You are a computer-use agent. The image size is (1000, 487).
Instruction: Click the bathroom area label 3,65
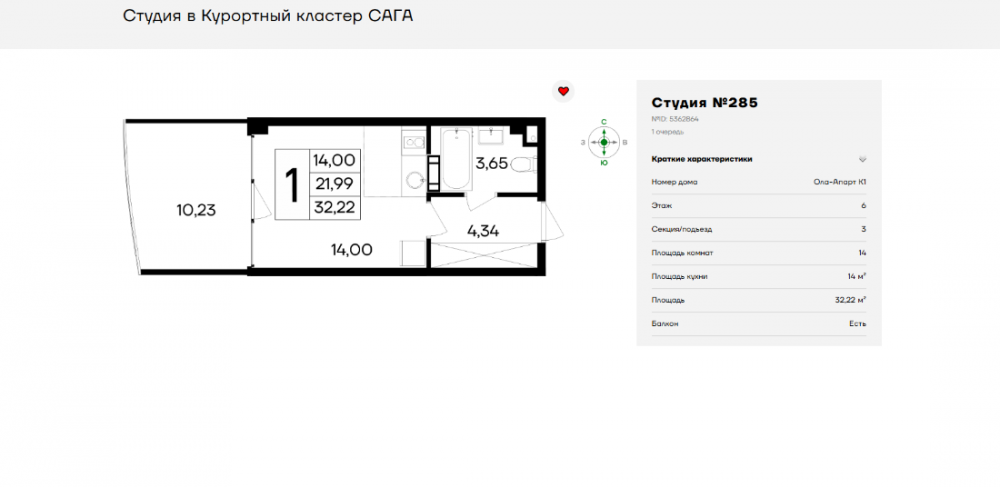coord(490,163)
